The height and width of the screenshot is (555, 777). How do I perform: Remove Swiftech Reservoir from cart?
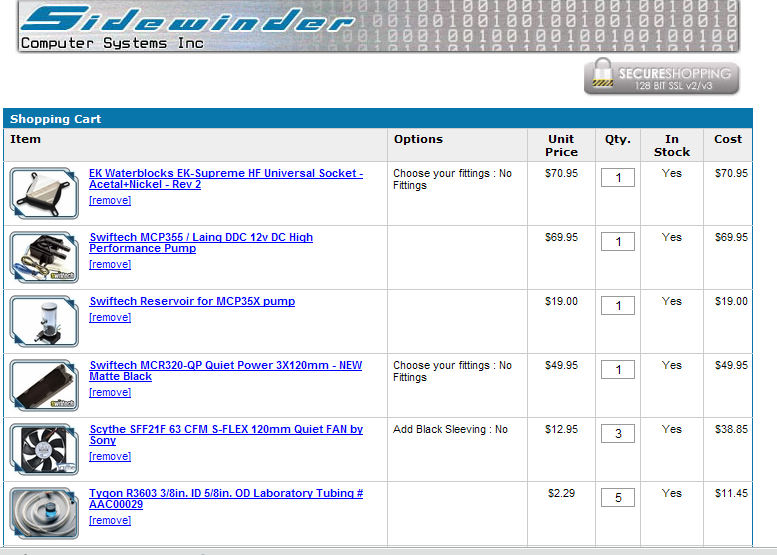[x=110, y=317]
